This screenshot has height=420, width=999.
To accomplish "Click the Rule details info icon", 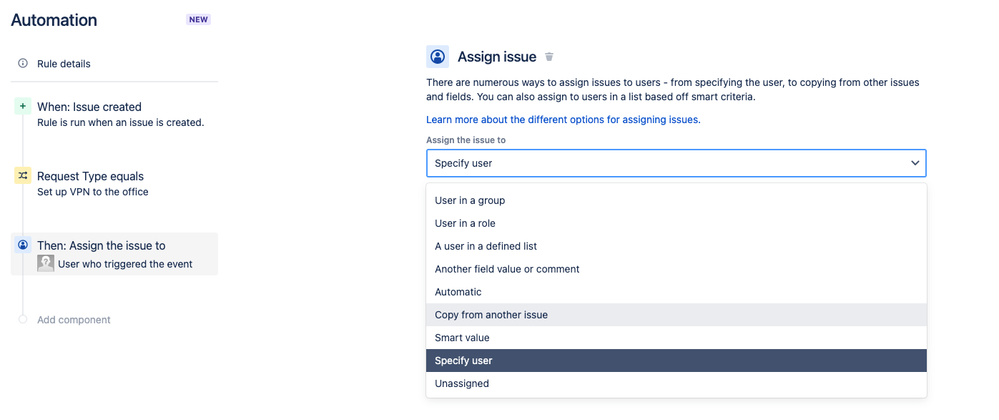I will (22, 64).
